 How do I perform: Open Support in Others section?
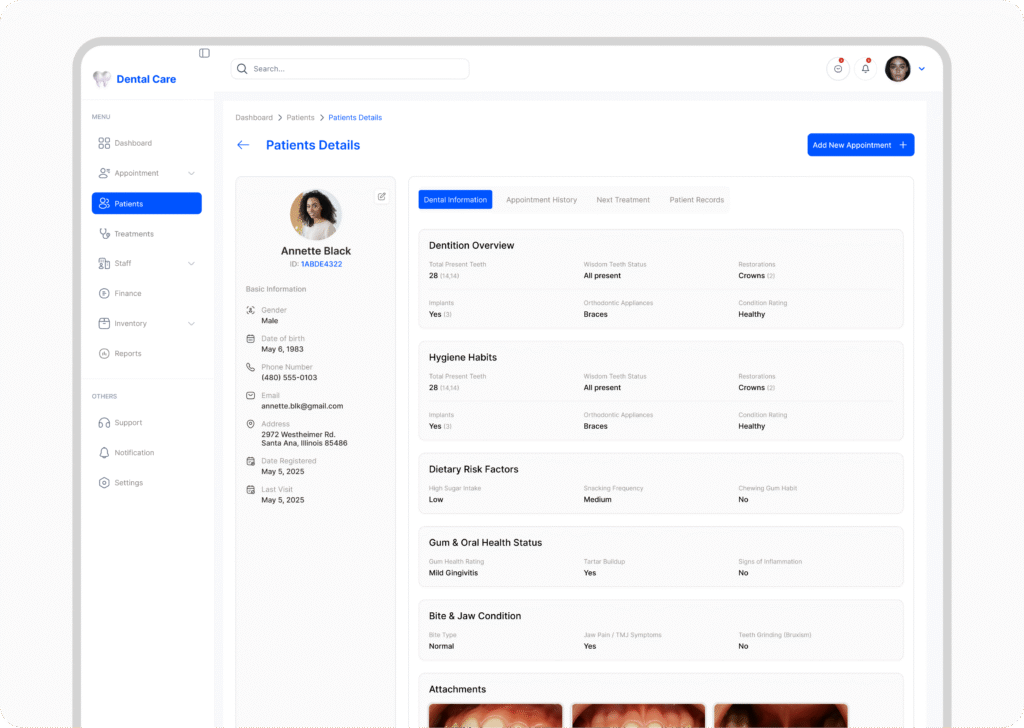point(128,423)
